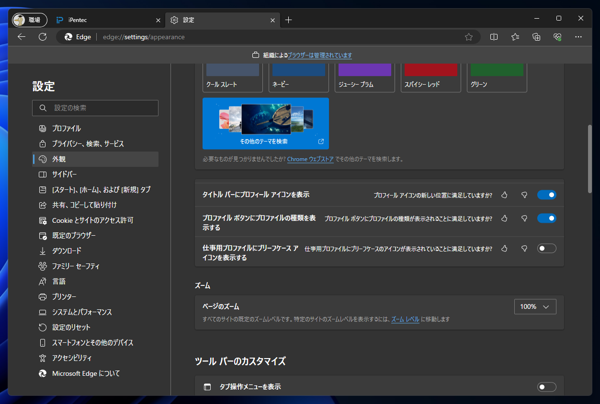Click the favorites star in address bar

(469, 37)
